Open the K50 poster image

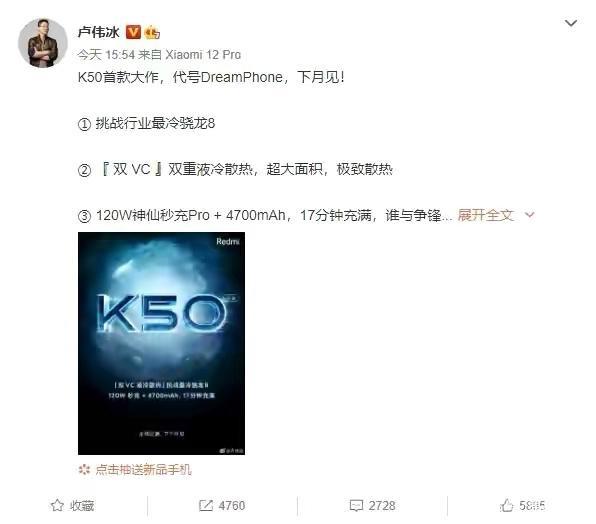click(x=161, y=343)
